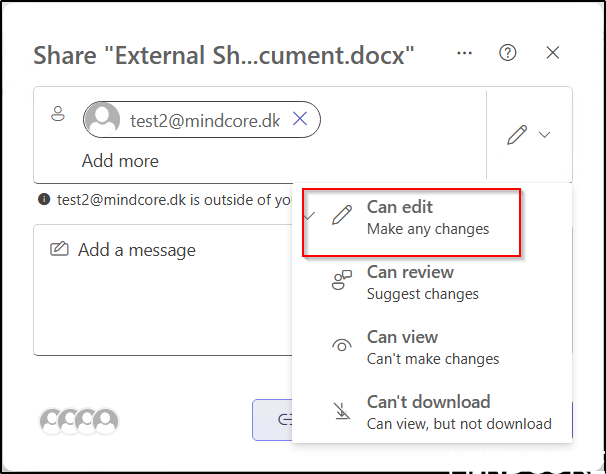Image resolution: width=606 pixels, height=474 pixels.
Task: Expand the permission chevron dropdown
Action: tap(544, 134)
